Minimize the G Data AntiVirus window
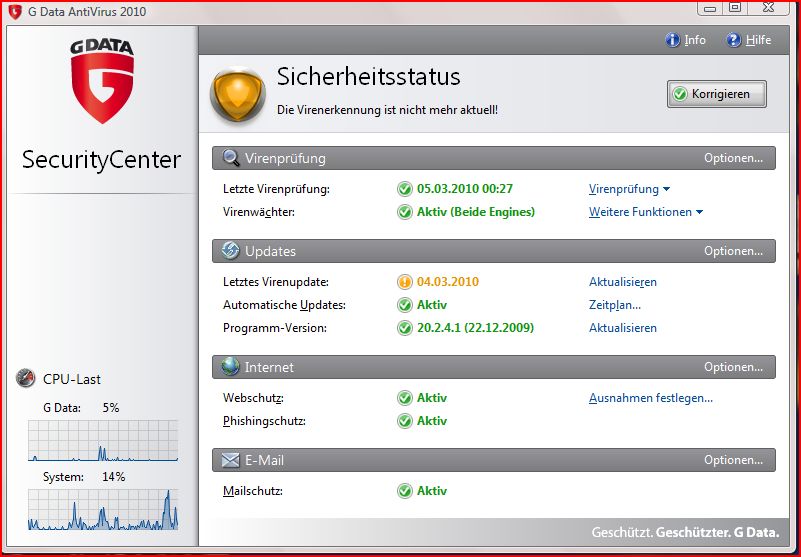The width and height of the screenshot is (801, 557). point(711,8)
